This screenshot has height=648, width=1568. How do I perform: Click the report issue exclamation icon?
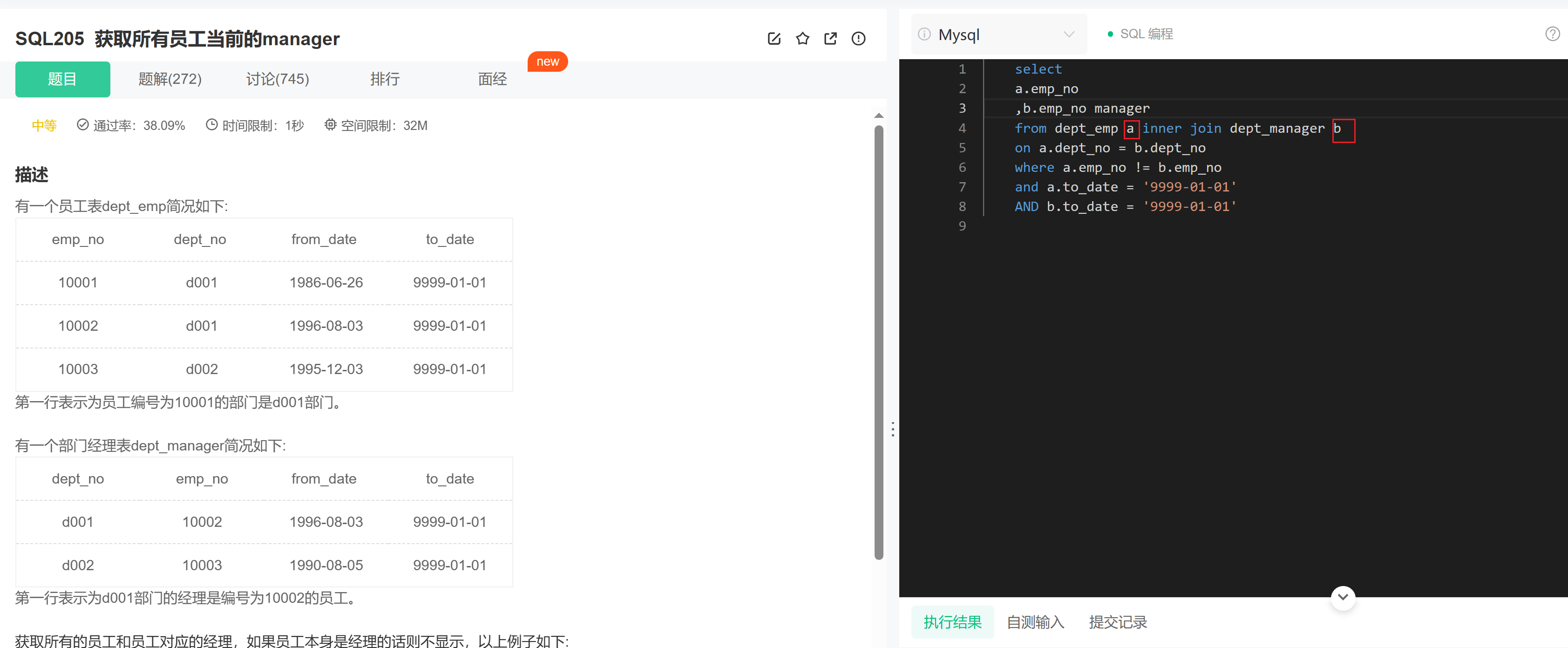tap(858, 39)
